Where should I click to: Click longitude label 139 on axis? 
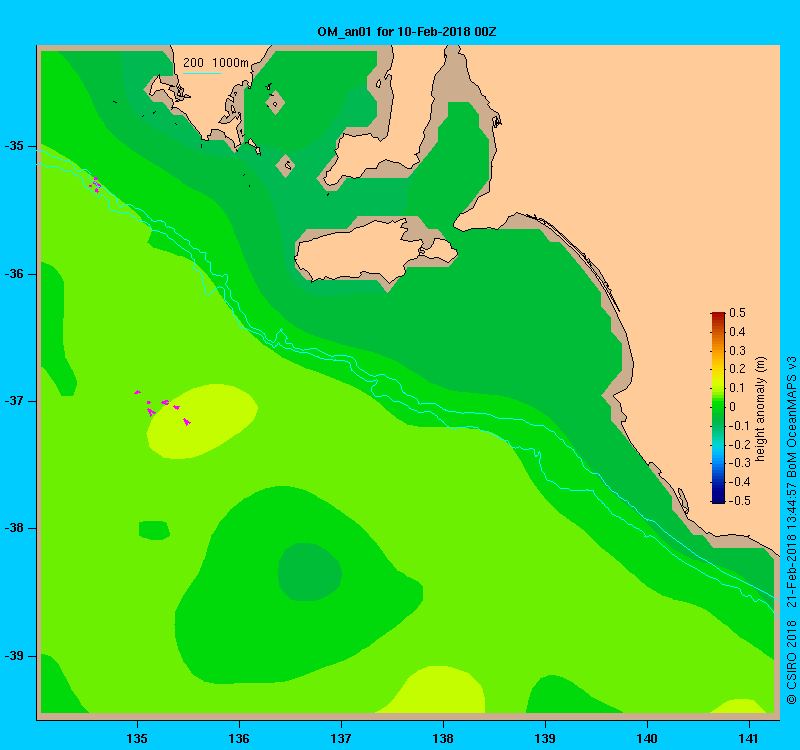(545, 738)
